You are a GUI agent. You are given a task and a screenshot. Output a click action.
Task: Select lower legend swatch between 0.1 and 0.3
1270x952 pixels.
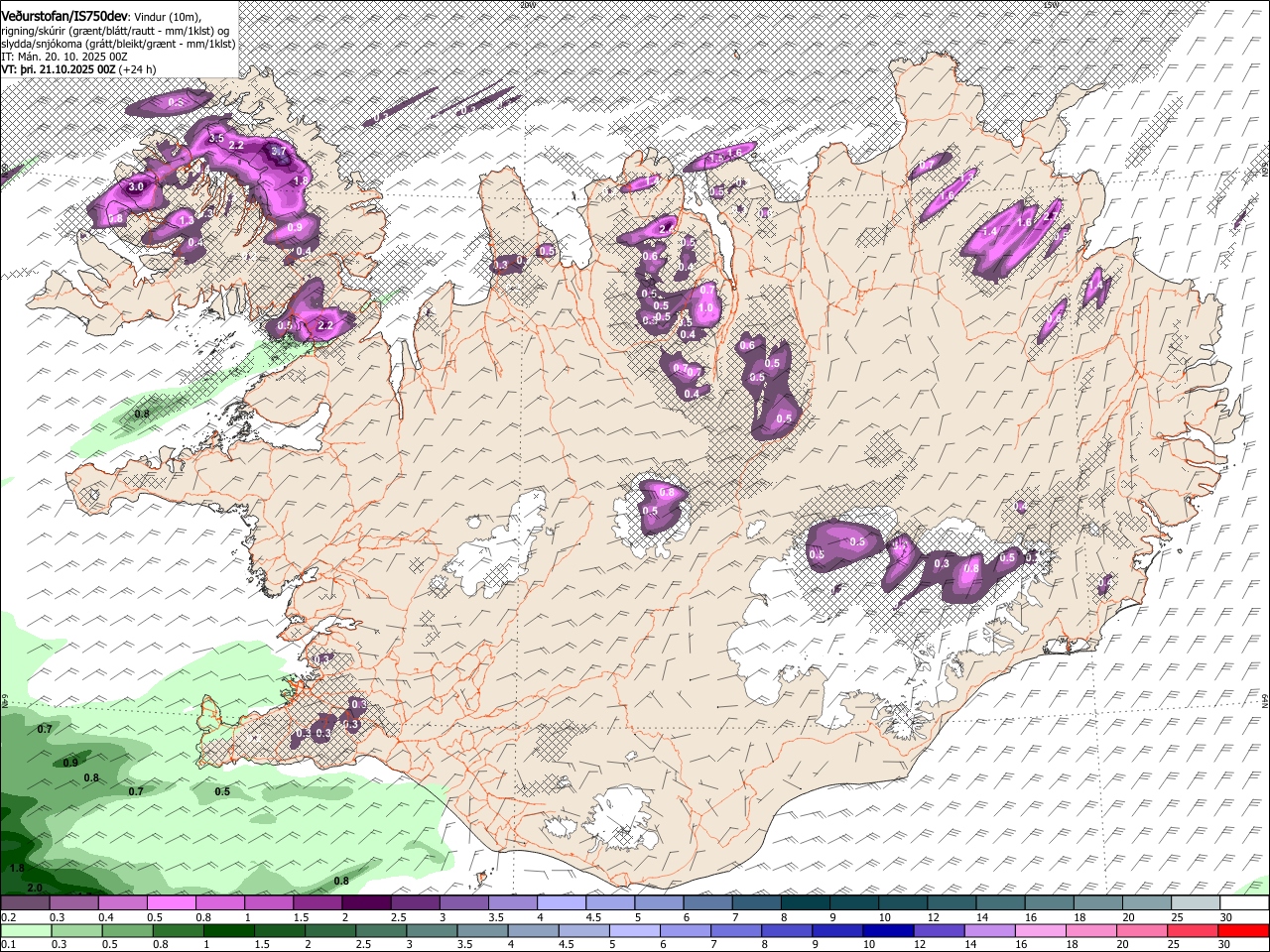click(x=26, y=931)
